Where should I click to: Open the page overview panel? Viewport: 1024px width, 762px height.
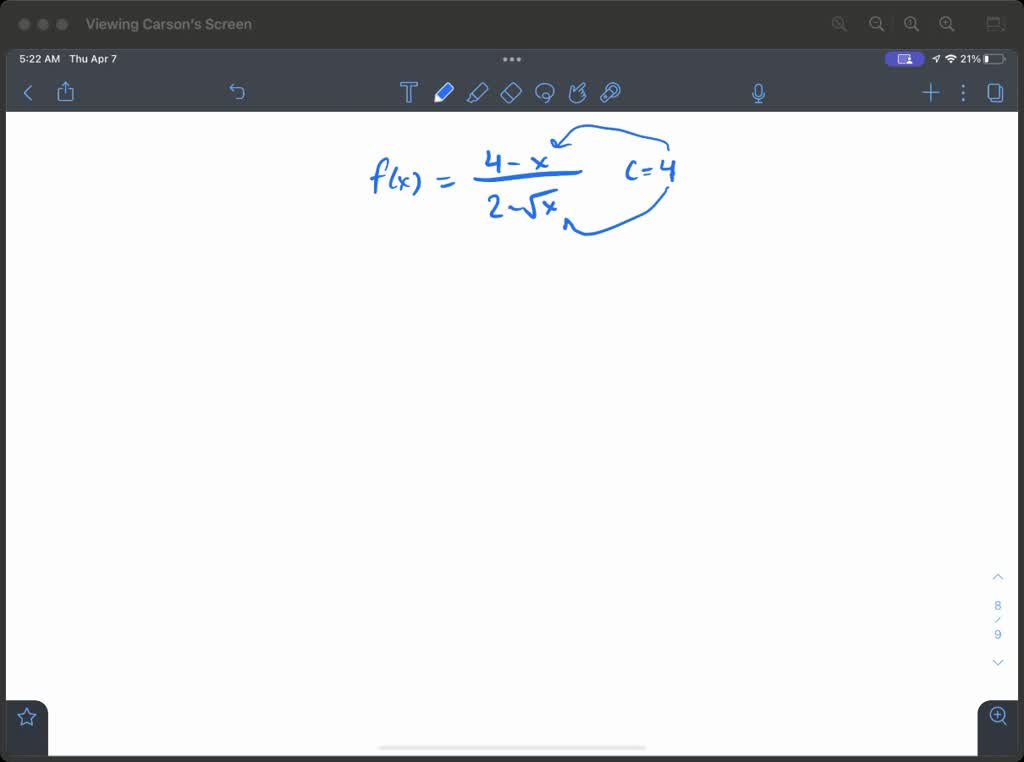[x=995, y=92]
